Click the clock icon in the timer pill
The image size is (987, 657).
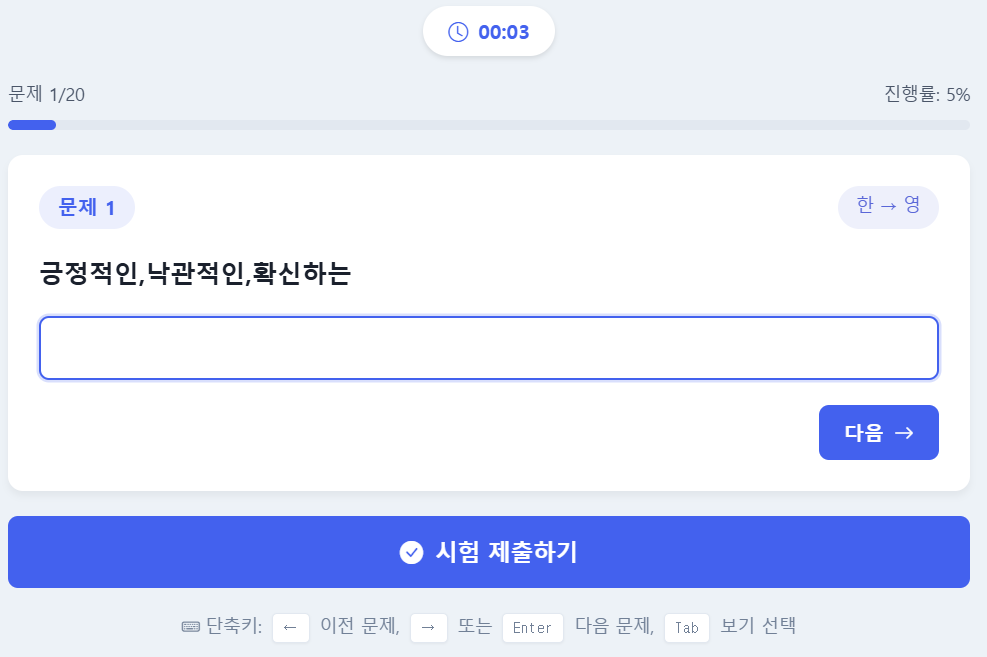(x=458, y=31)
